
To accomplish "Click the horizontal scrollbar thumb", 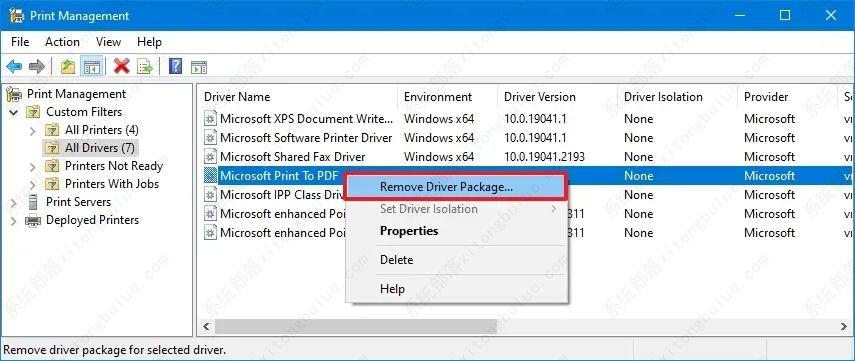I will (356, 327).
